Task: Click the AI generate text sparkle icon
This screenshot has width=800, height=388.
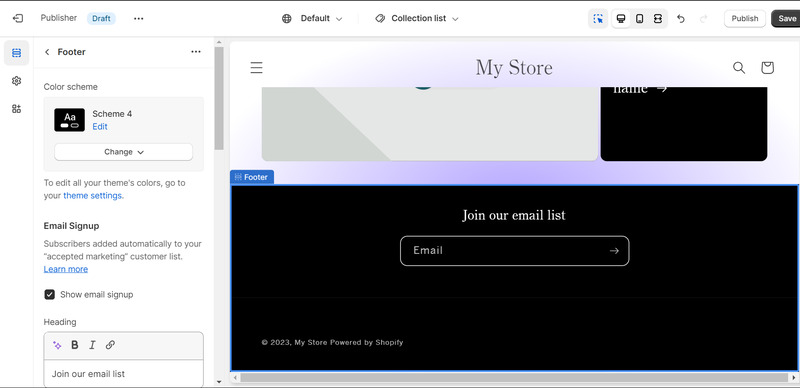Action: click(57, 345)
